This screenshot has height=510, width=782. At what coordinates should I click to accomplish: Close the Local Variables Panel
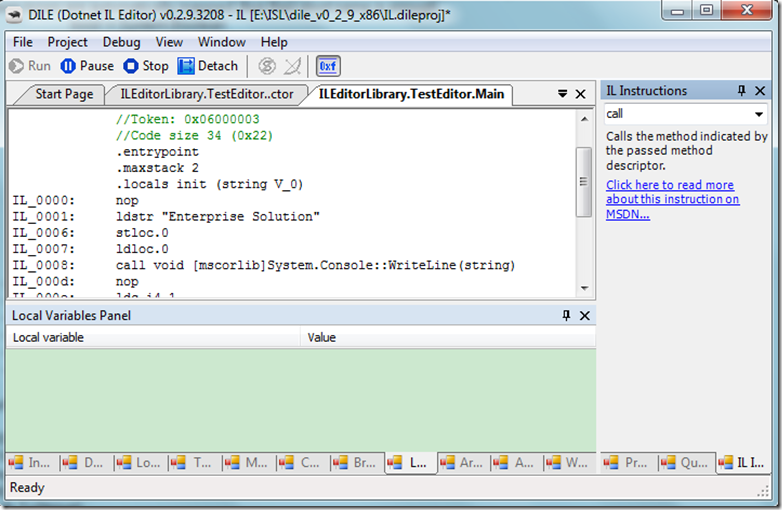(585, 316)
